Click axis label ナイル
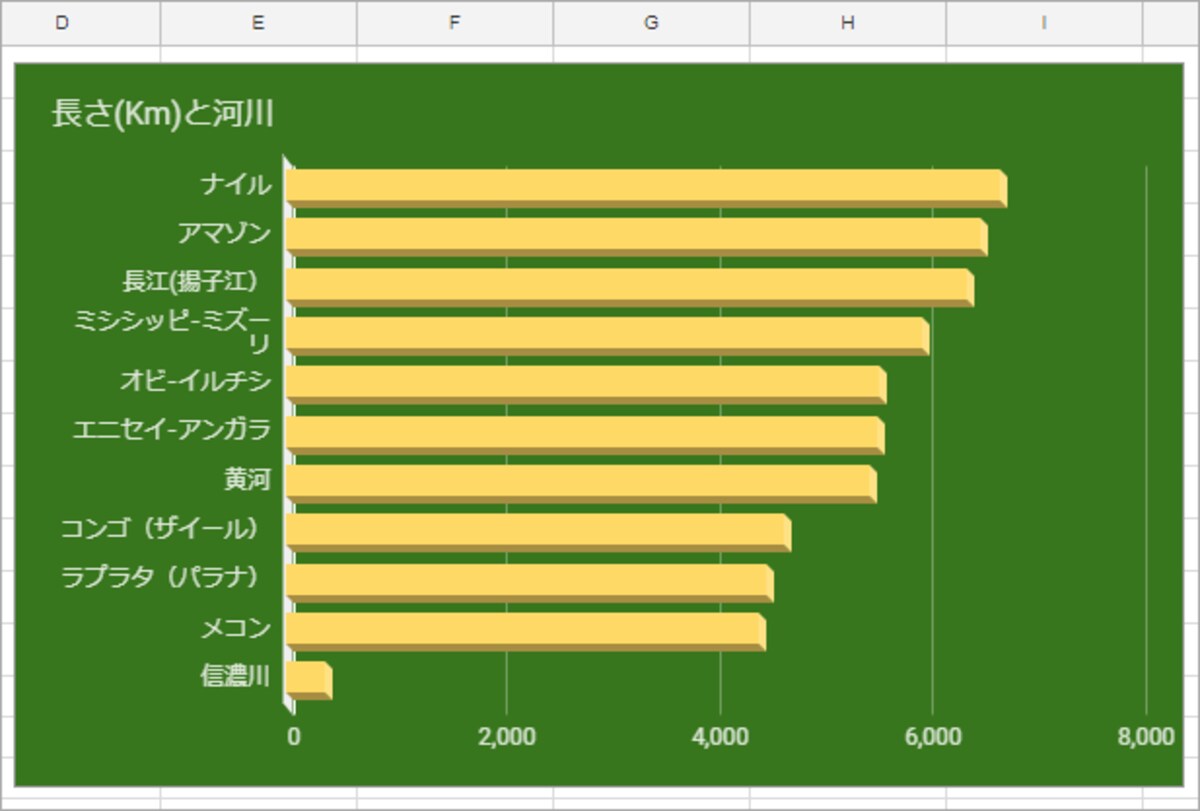 pos(235,184)
